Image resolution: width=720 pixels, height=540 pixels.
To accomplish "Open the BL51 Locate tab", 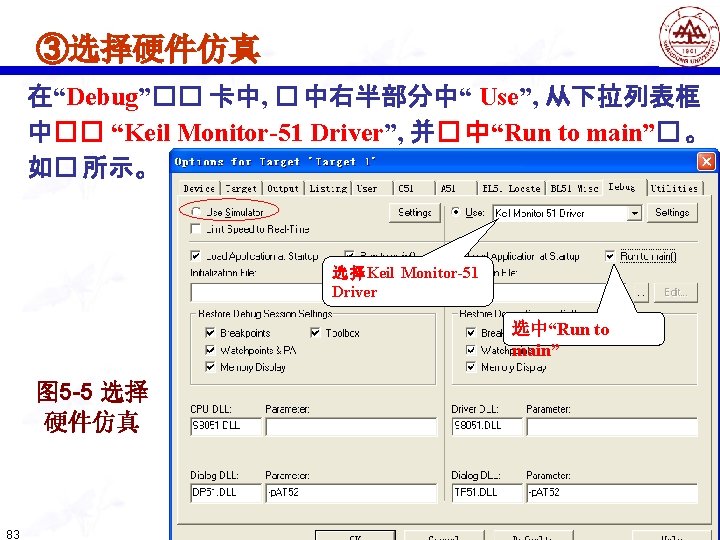I will (x=511, y=188).
